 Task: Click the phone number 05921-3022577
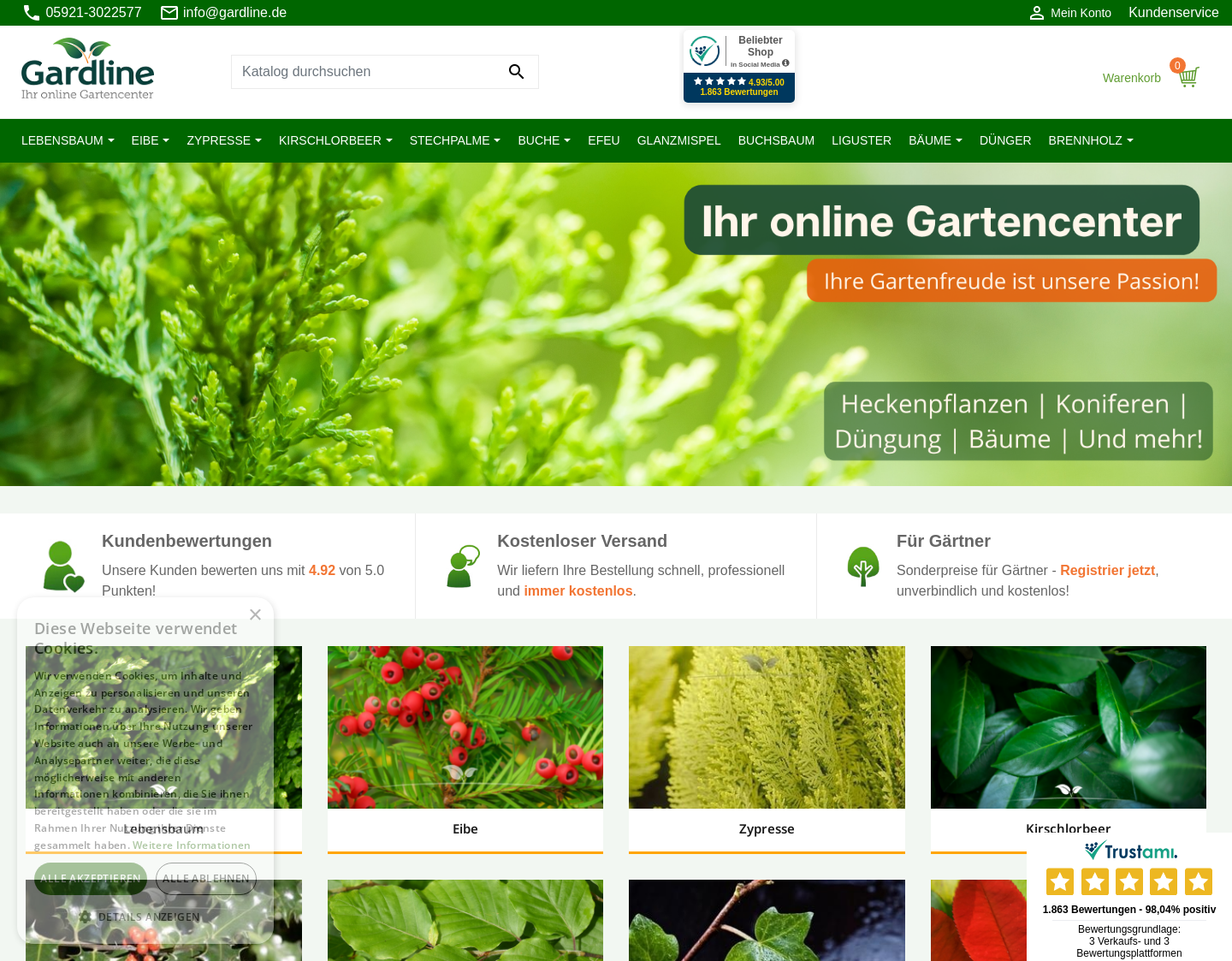(x=93, y=13)
